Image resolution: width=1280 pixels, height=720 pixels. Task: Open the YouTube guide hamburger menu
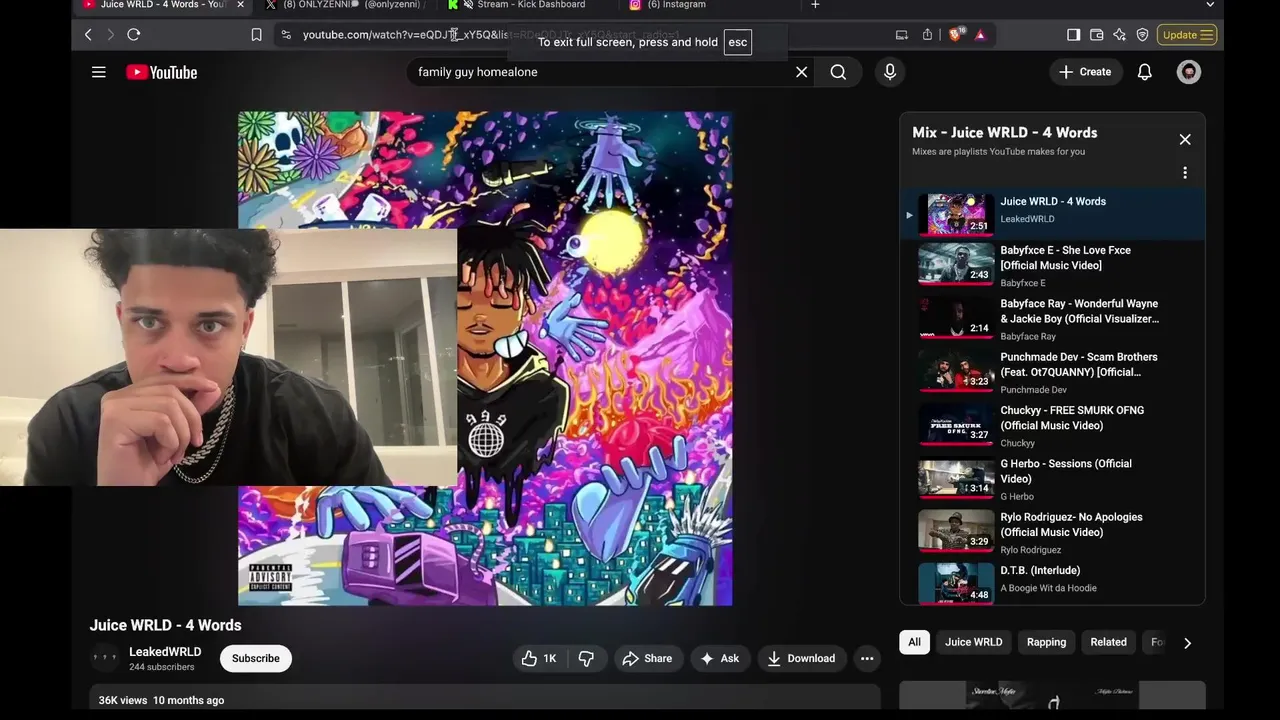click(x=99, y=72)
